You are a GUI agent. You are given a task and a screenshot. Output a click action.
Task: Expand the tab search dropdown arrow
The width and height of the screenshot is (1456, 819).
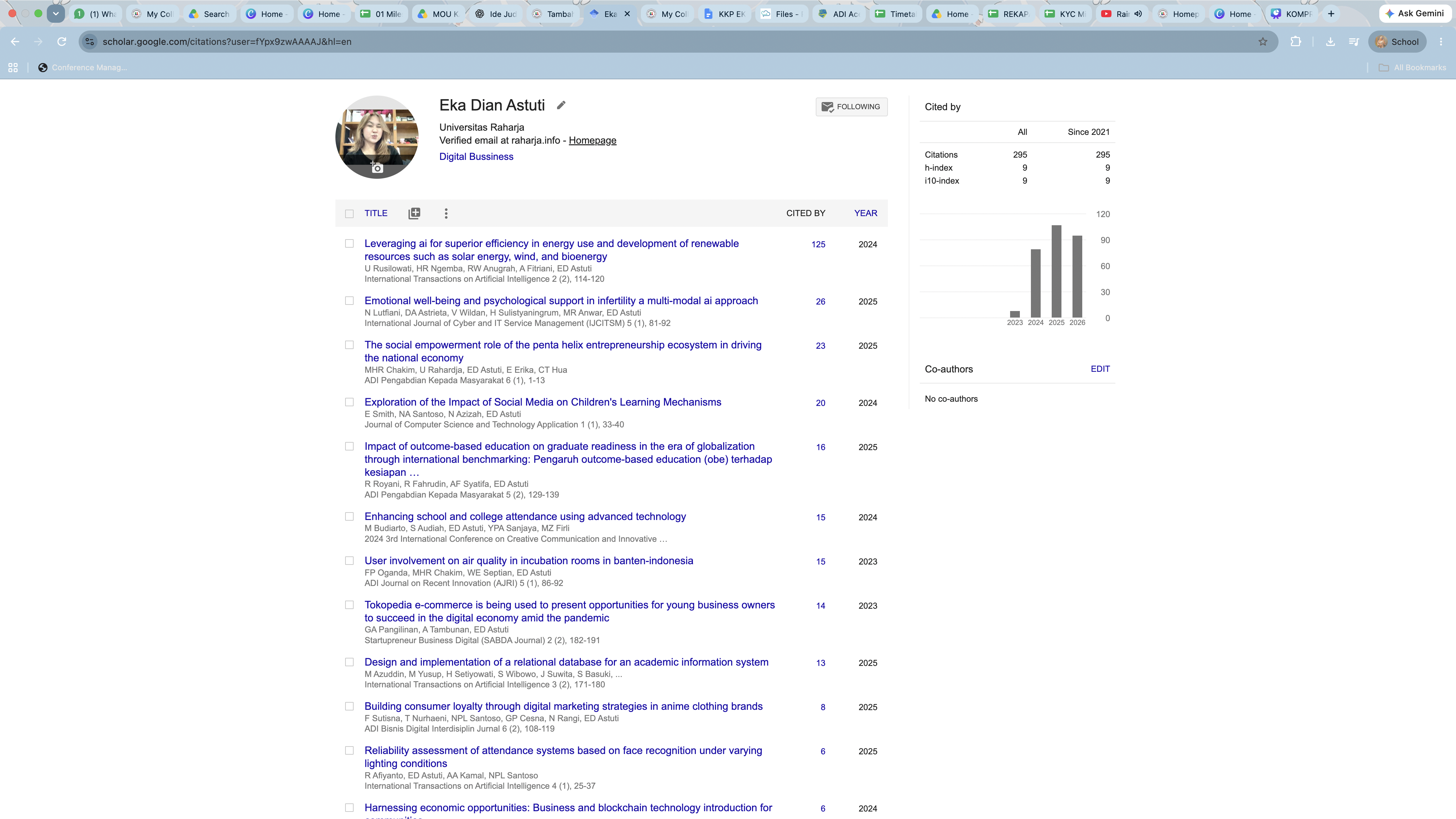55,14
